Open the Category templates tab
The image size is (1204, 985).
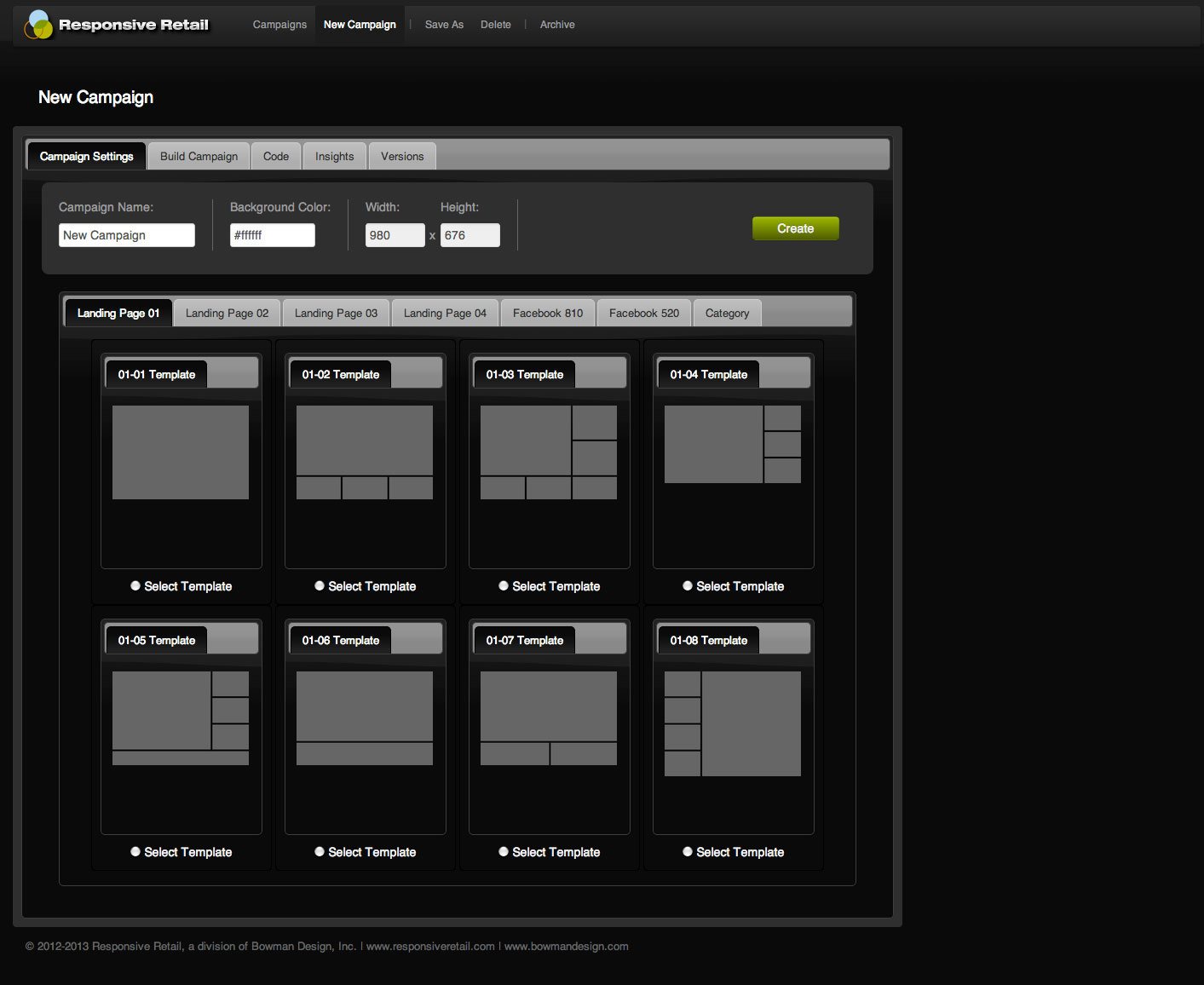(727, 313)
